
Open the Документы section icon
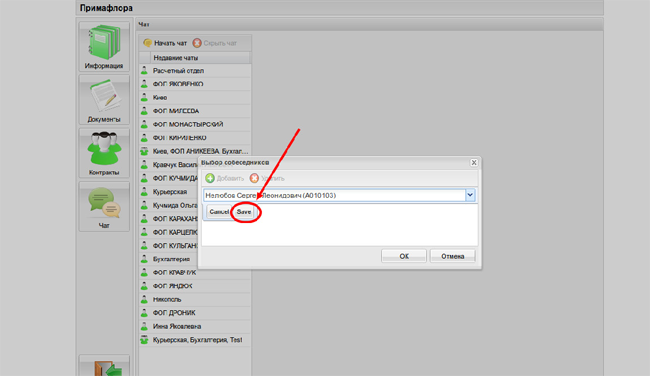tap(104, 99)
